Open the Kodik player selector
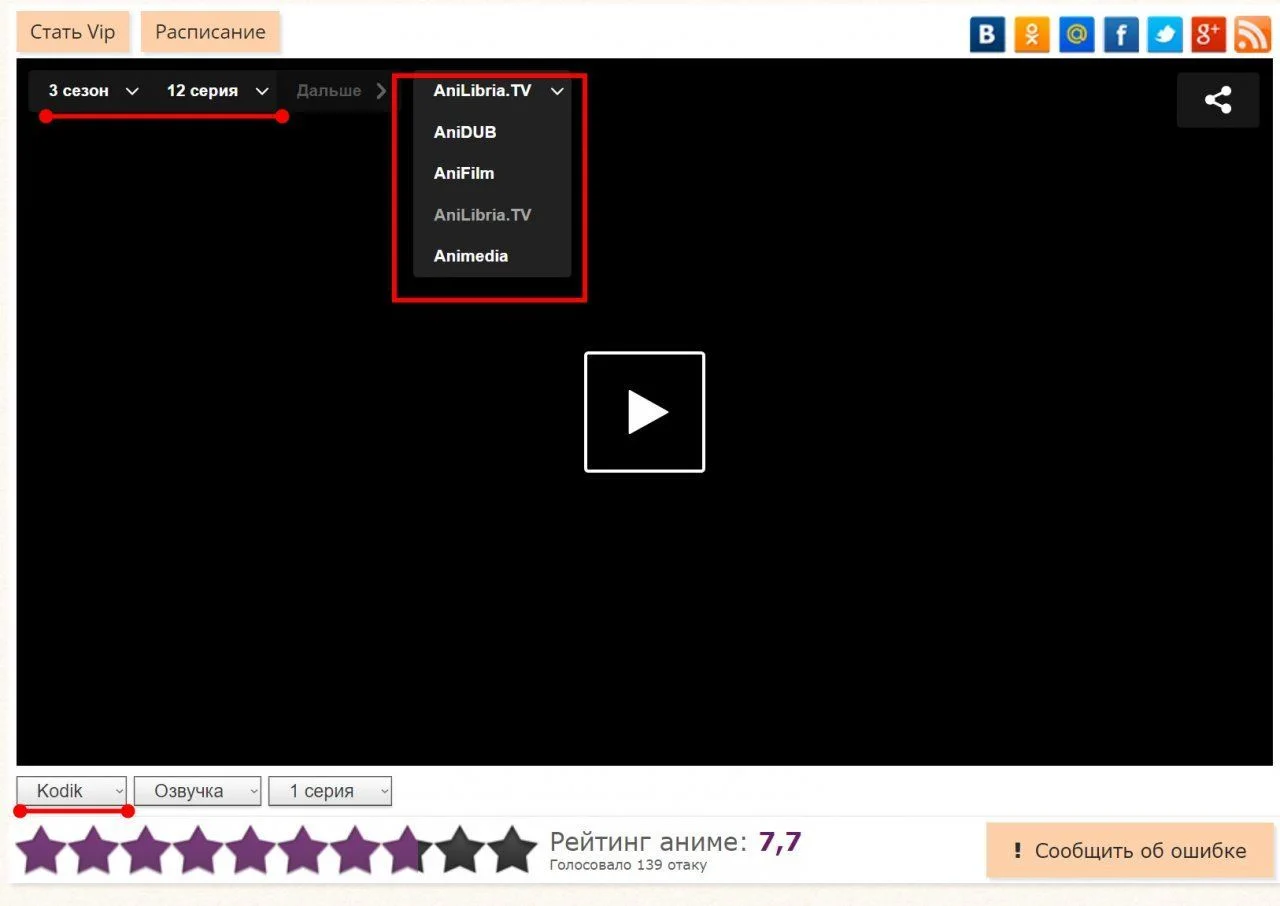Image resolution: width=1280 pixels, height=906 pixels. 72,791
